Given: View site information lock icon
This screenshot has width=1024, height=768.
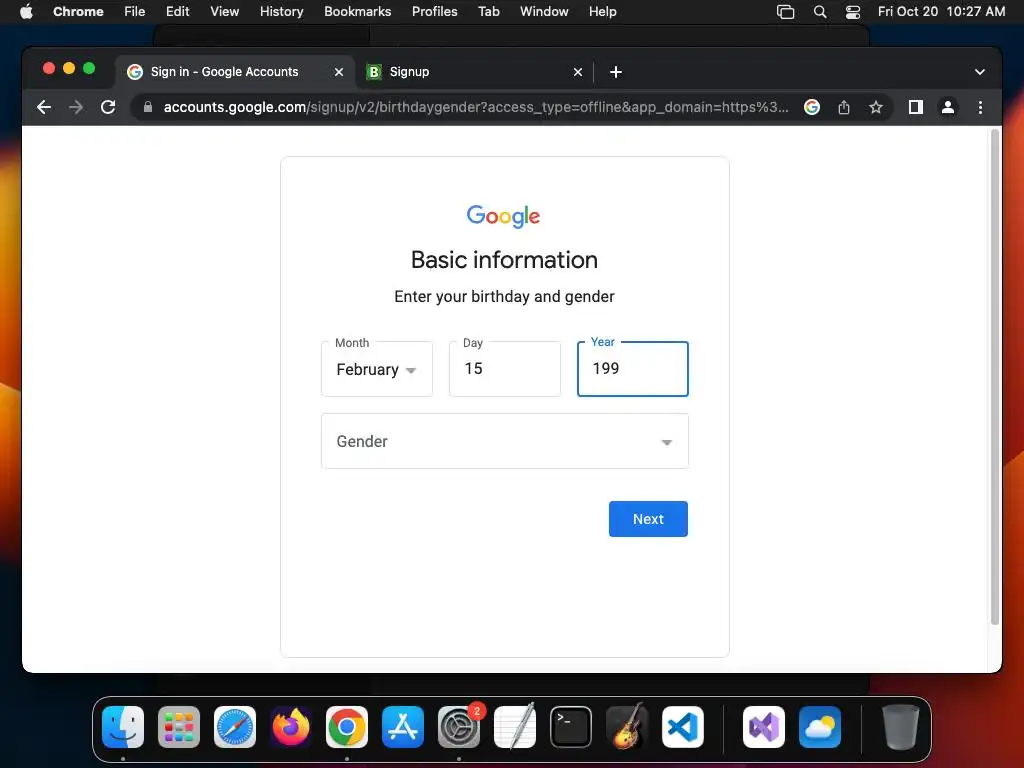Looking at the screenshot, I should pos(148,107).
